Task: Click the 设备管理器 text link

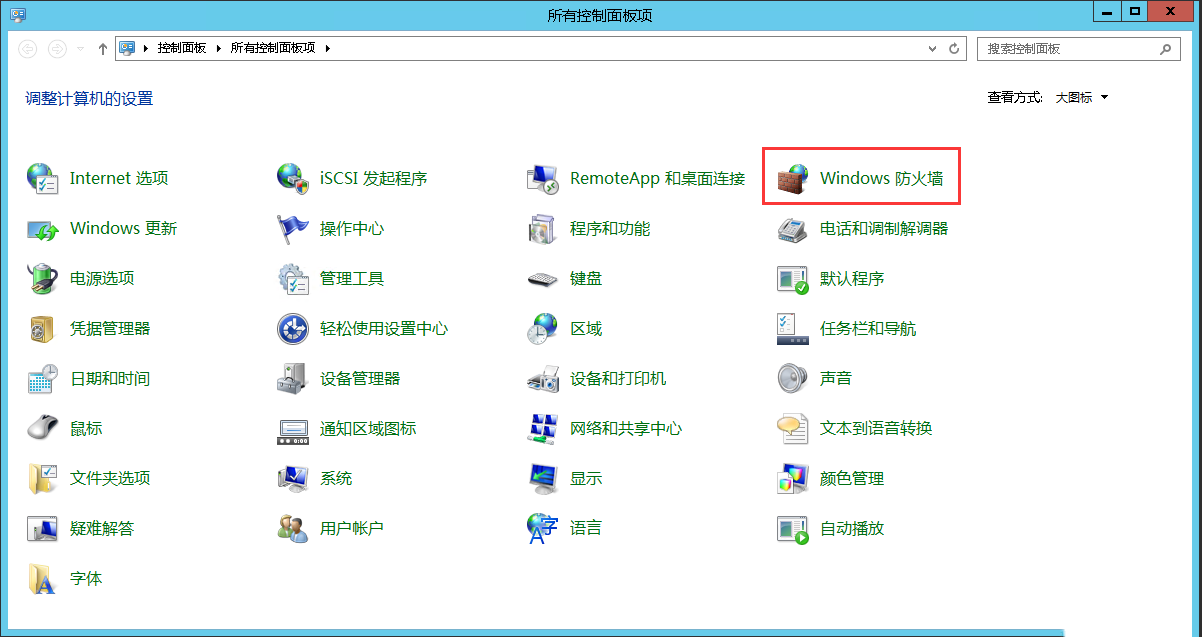Action: [360, 378]
